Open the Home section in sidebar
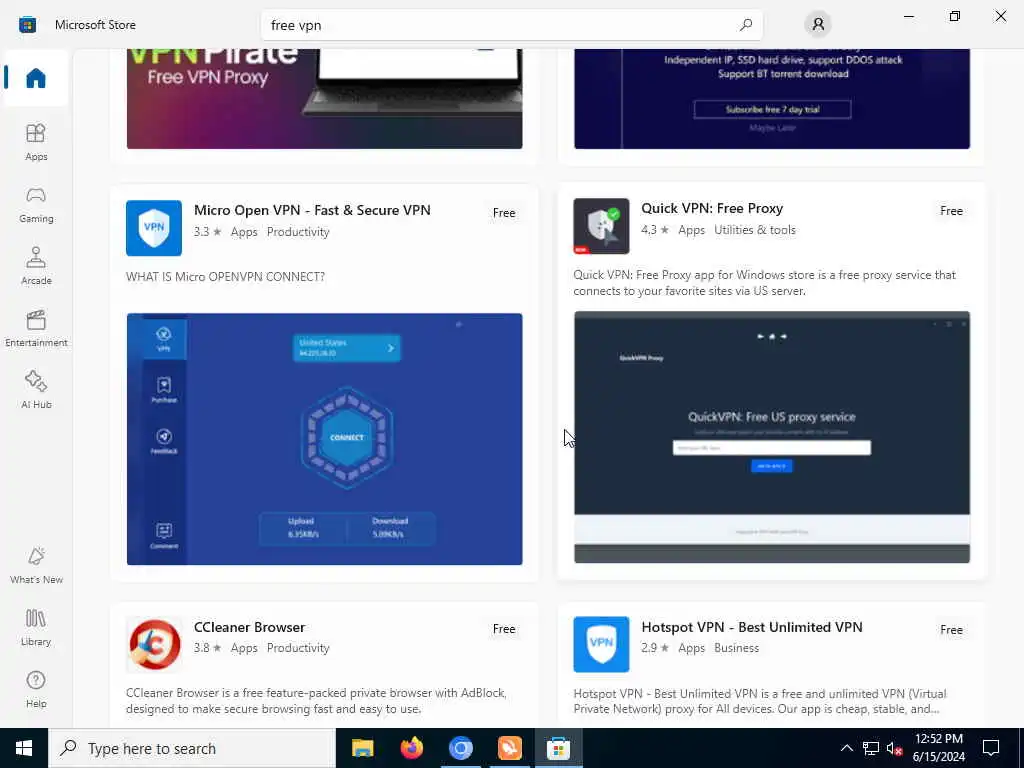The height and width of the screenshot is (768, 1024). coord(36,78)
